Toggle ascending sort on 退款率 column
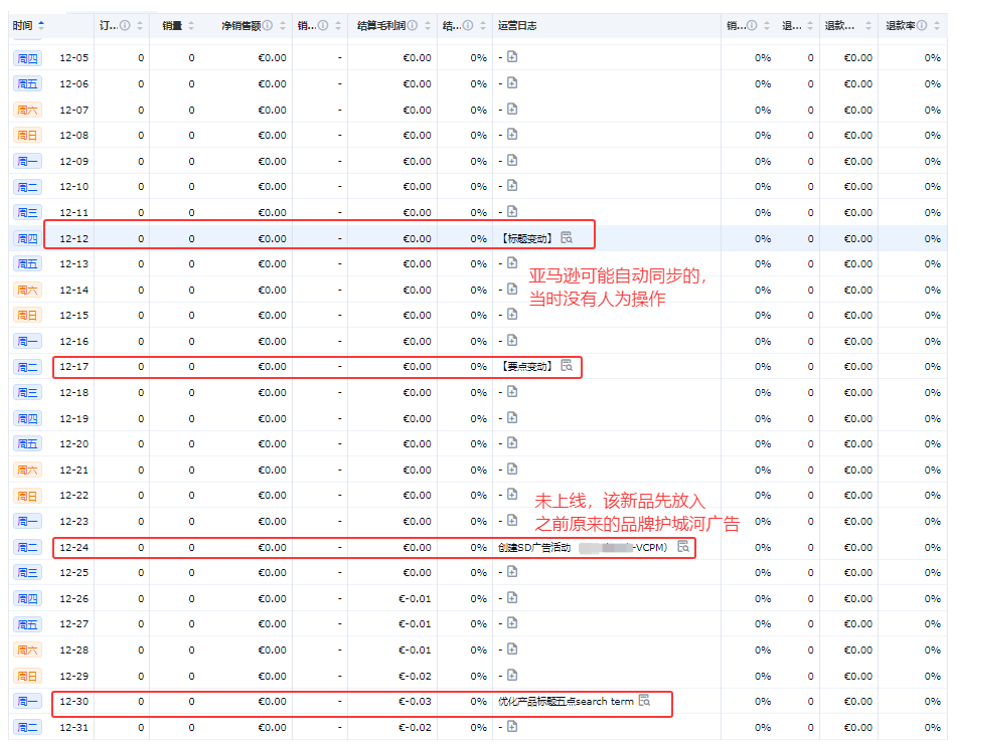 pyautogui.click(x=936, y=20)
